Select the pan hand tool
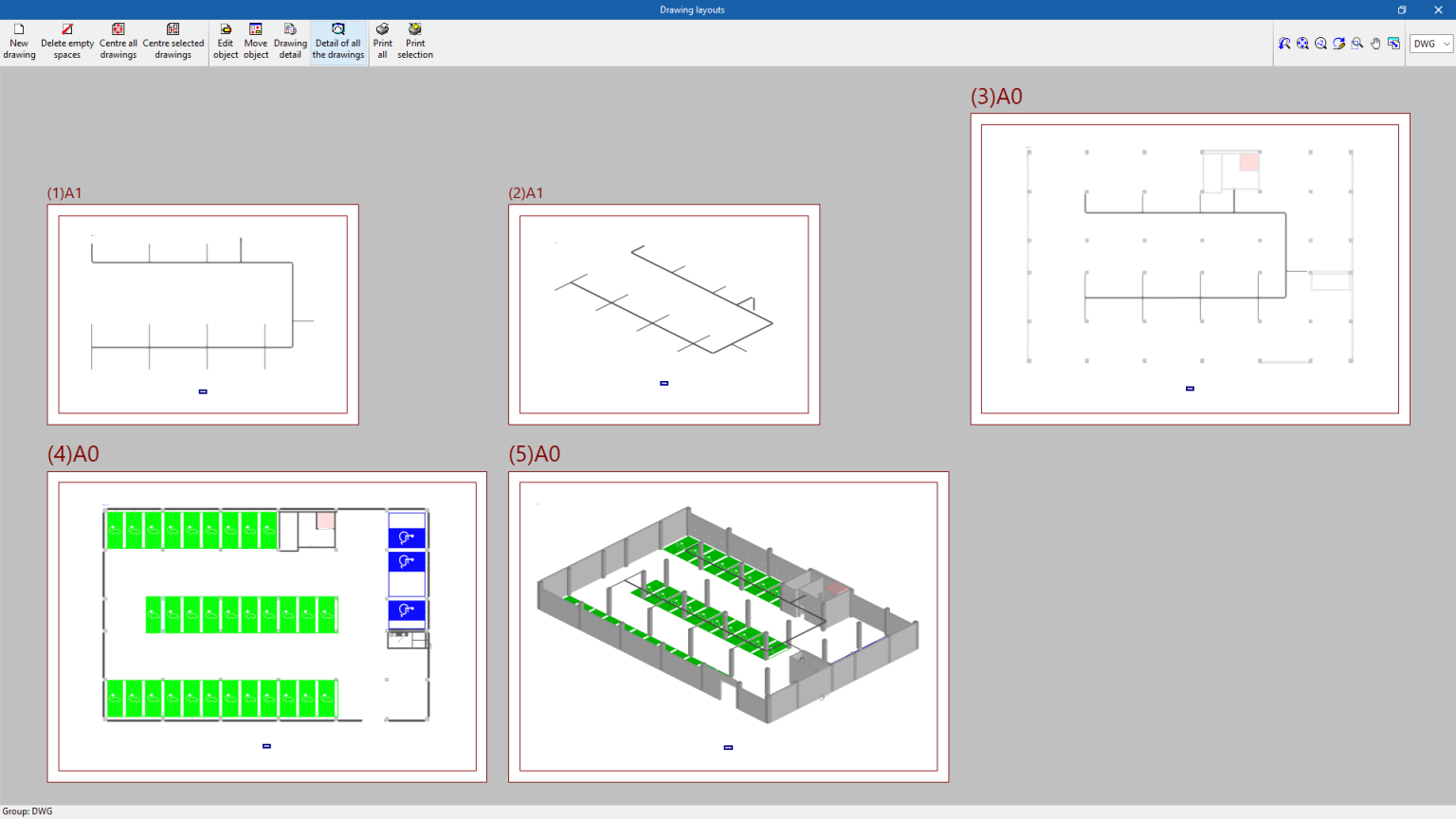Viewport: 1456px width, 819px height. 1375,43
